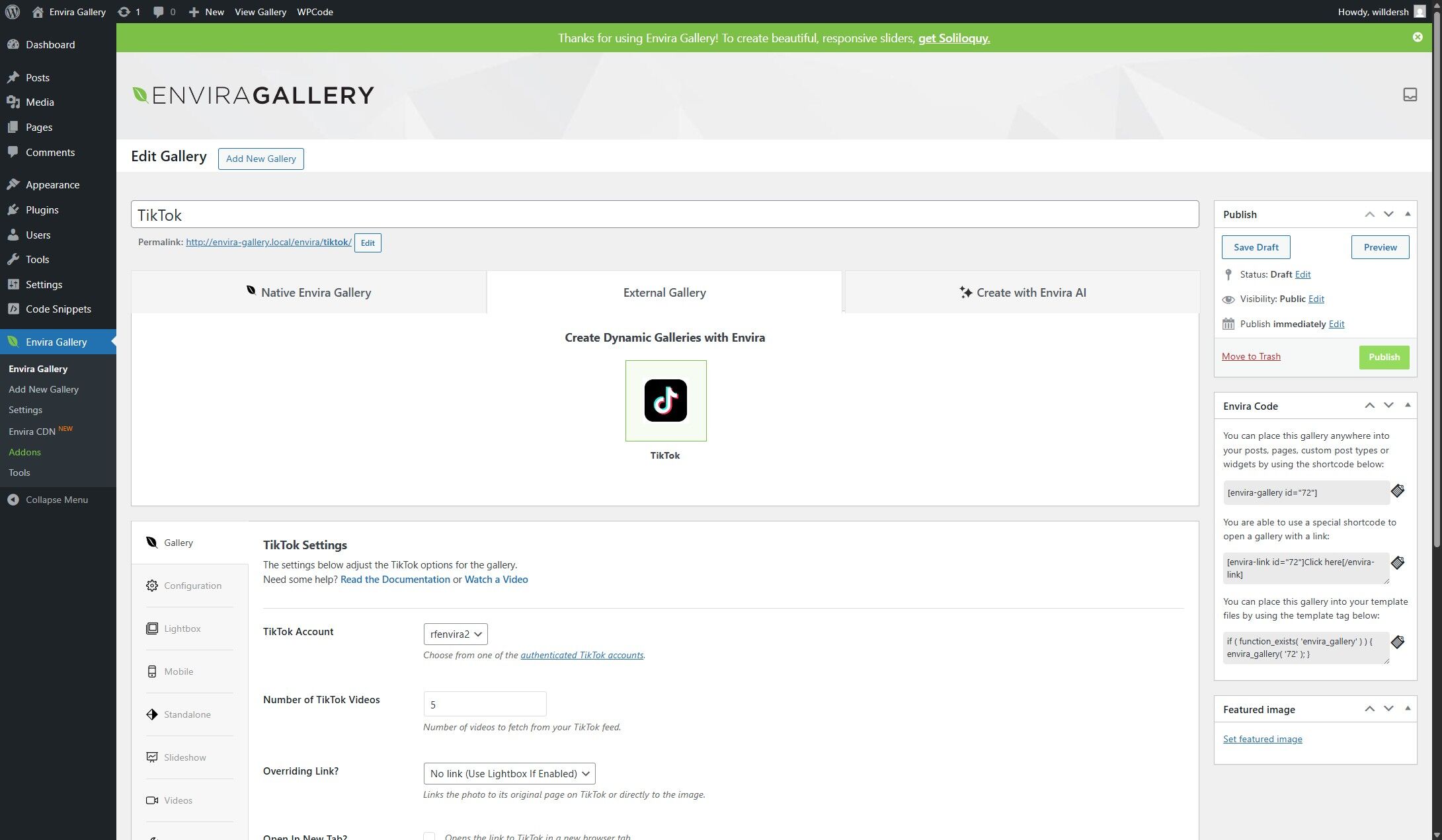Click Save Draft button
The image size is (1442, 840).
1256,247
